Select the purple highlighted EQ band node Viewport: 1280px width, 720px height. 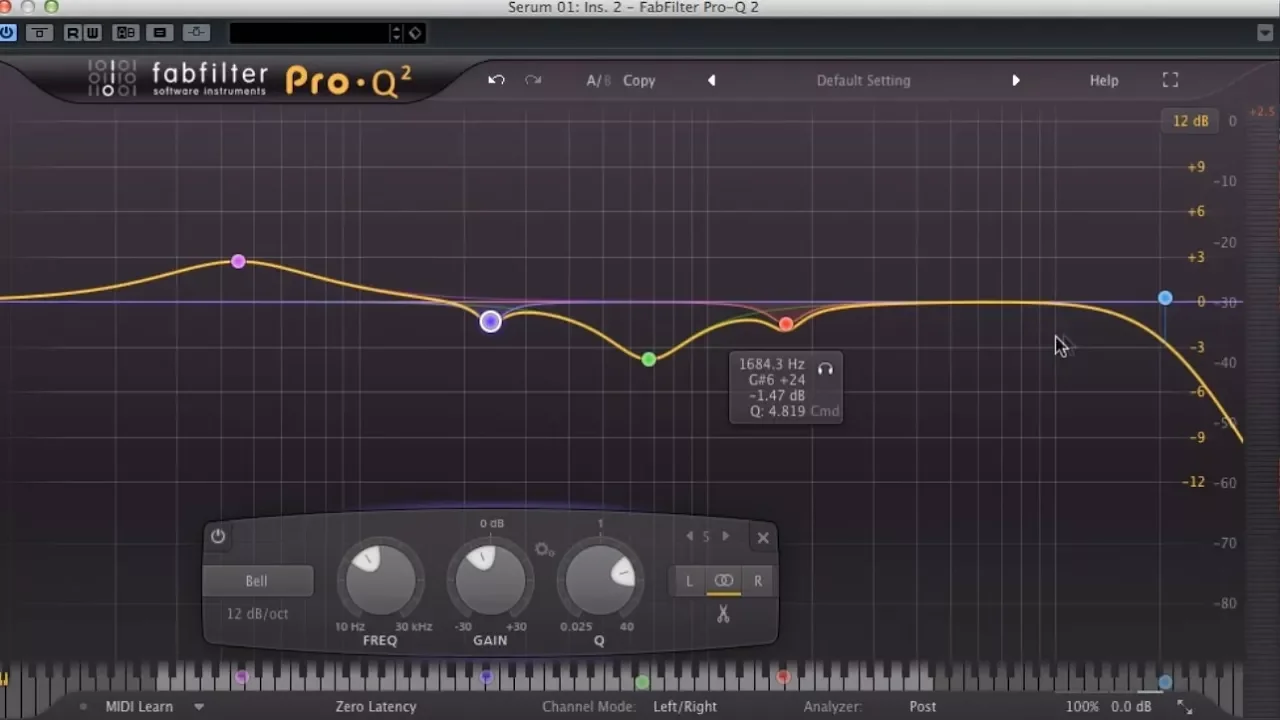(490, 321)
